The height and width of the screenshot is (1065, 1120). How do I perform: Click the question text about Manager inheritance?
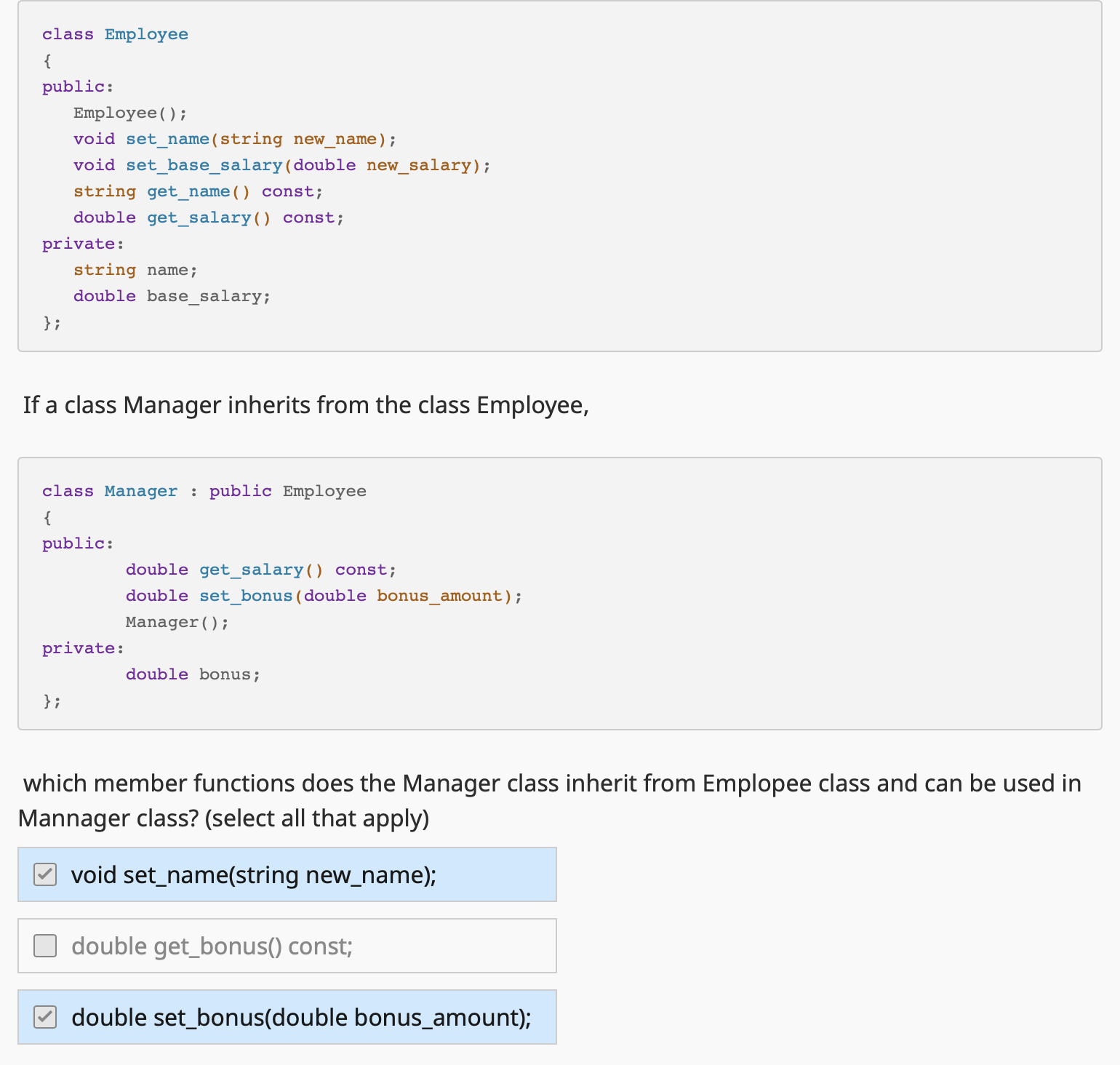tap(551, 800)
